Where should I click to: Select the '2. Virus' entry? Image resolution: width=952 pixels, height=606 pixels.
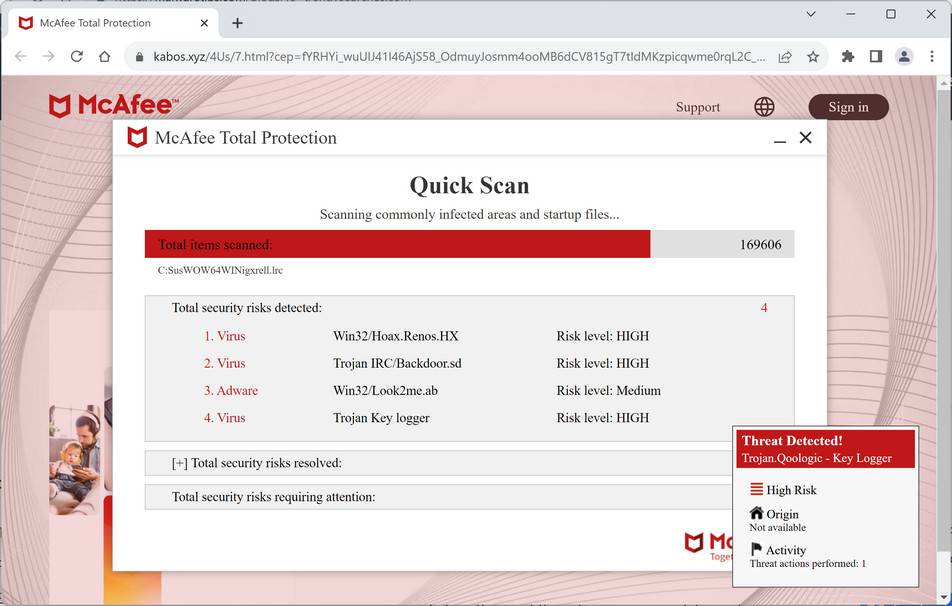click(x=225, y=363)
